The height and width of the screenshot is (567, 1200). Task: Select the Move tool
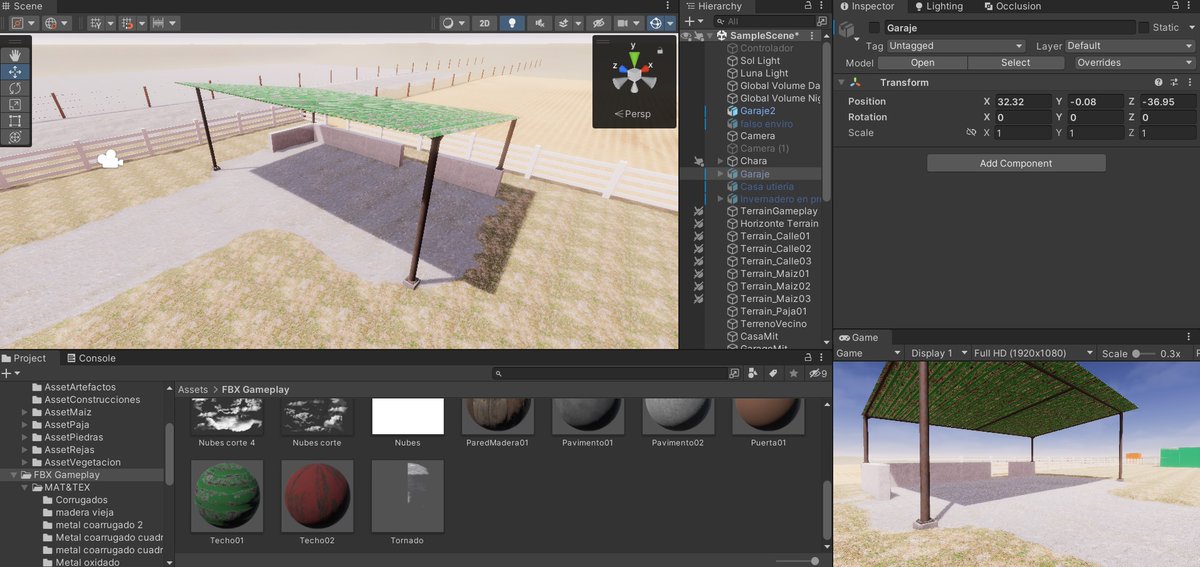coord(15,72)
